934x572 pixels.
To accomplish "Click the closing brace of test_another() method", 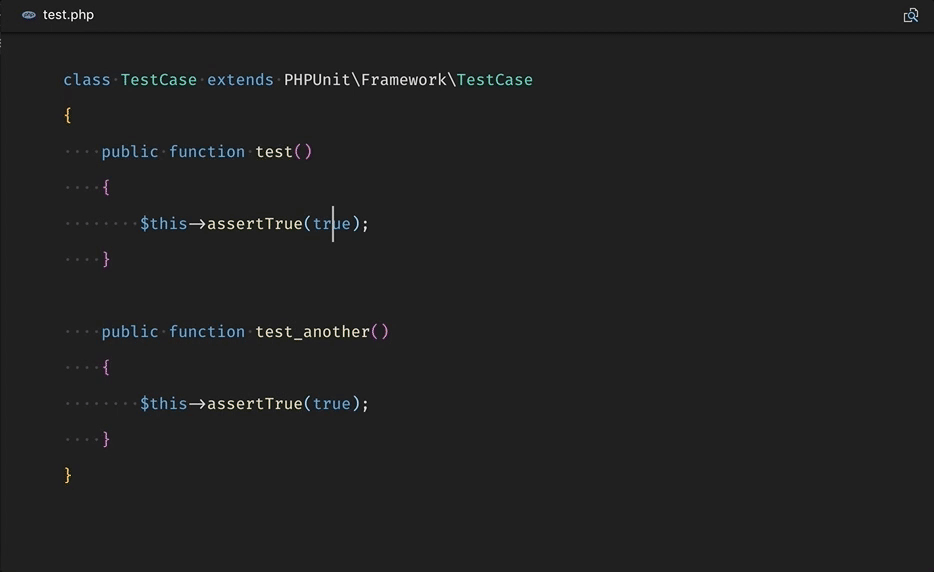I will coord(106,439).
